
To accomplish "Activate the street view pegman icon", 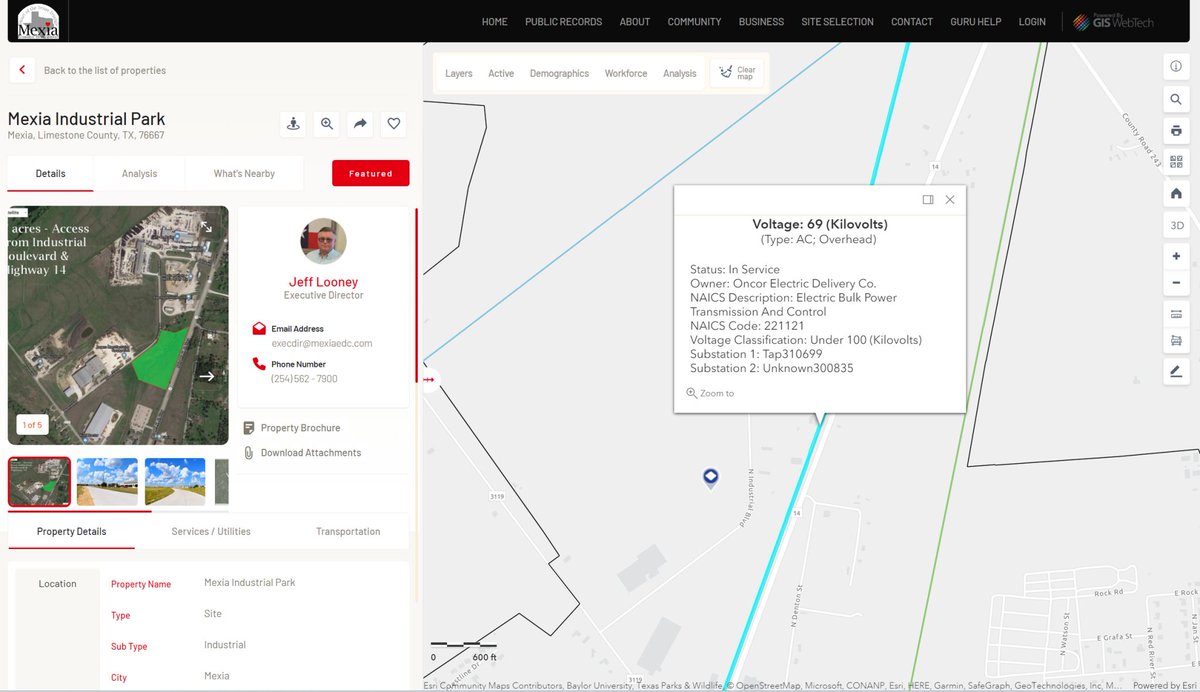I will pos(293,123).
